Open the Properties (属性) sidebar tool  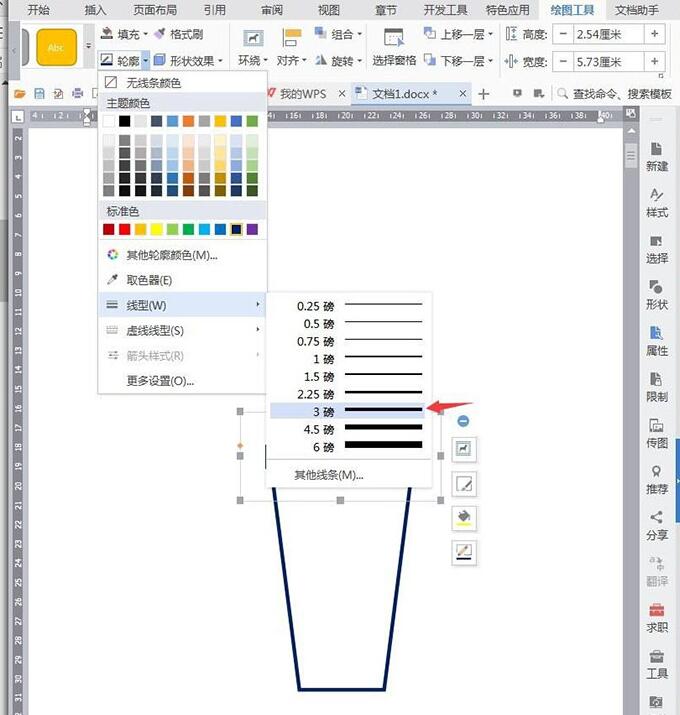[657, 342]
